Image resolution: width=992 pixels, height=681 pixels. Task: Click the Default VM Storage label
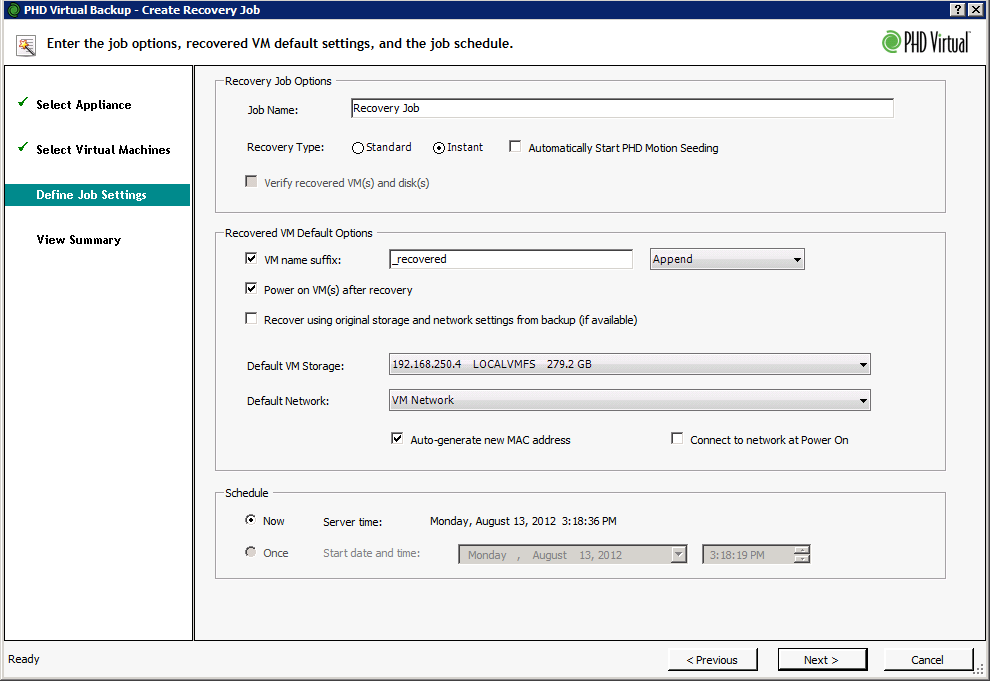tap(295, 366)
